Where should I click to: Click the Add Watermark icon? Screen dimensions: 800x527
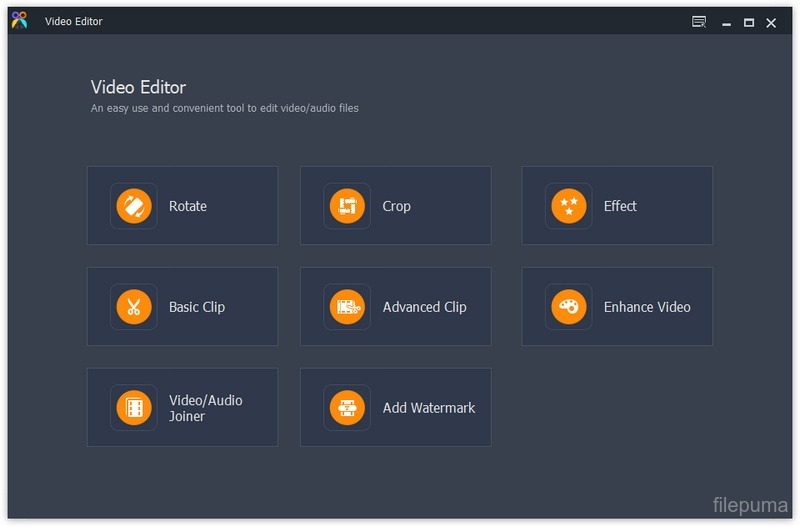coord(347,408)
